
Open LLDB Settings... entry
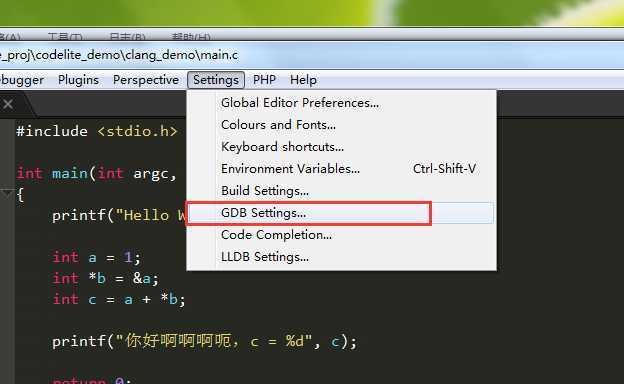click(x=341, y=257)
